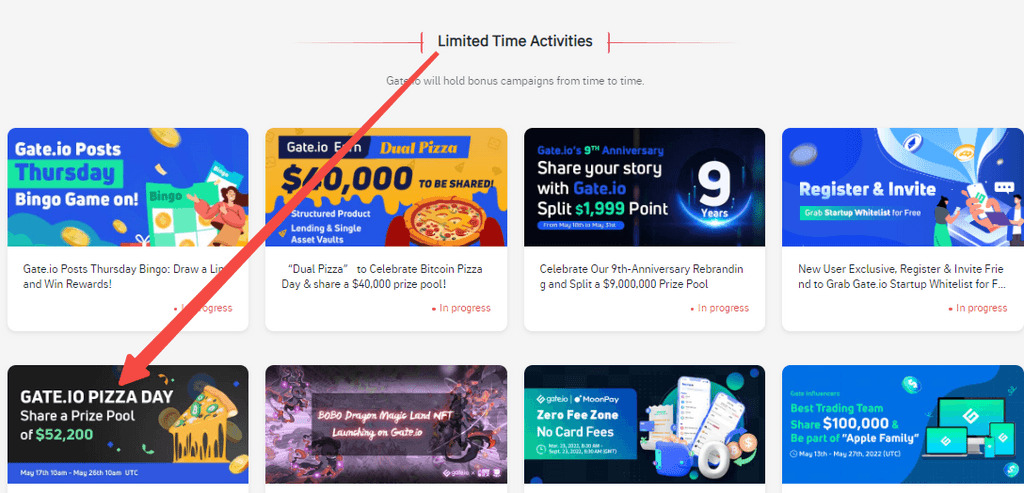The height and width of the screenshot is (493, 1024).
Task: Open the 9th Anniversary story banner
Action: pos(644,187)
